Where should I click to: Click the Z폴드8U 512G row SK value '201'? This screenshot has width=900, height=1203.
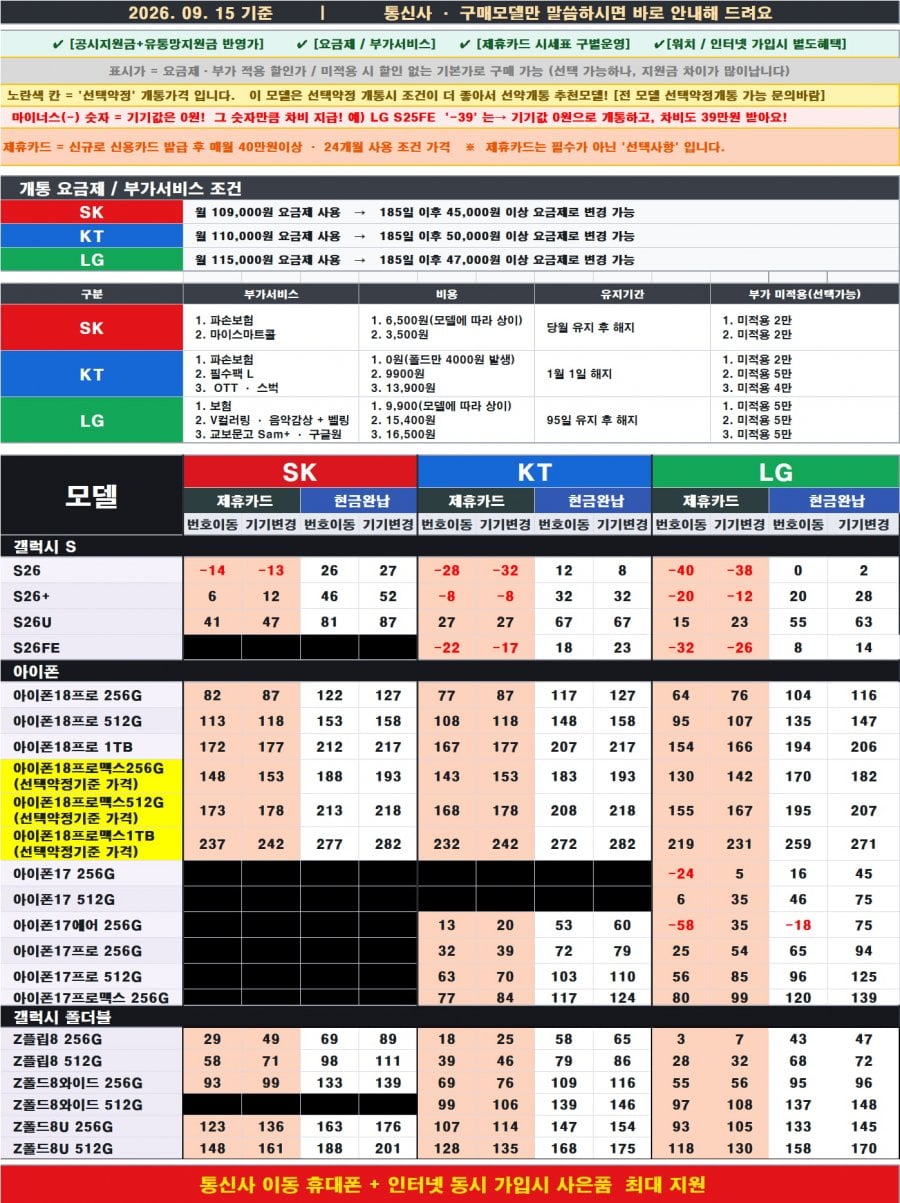pos(387,1148)
